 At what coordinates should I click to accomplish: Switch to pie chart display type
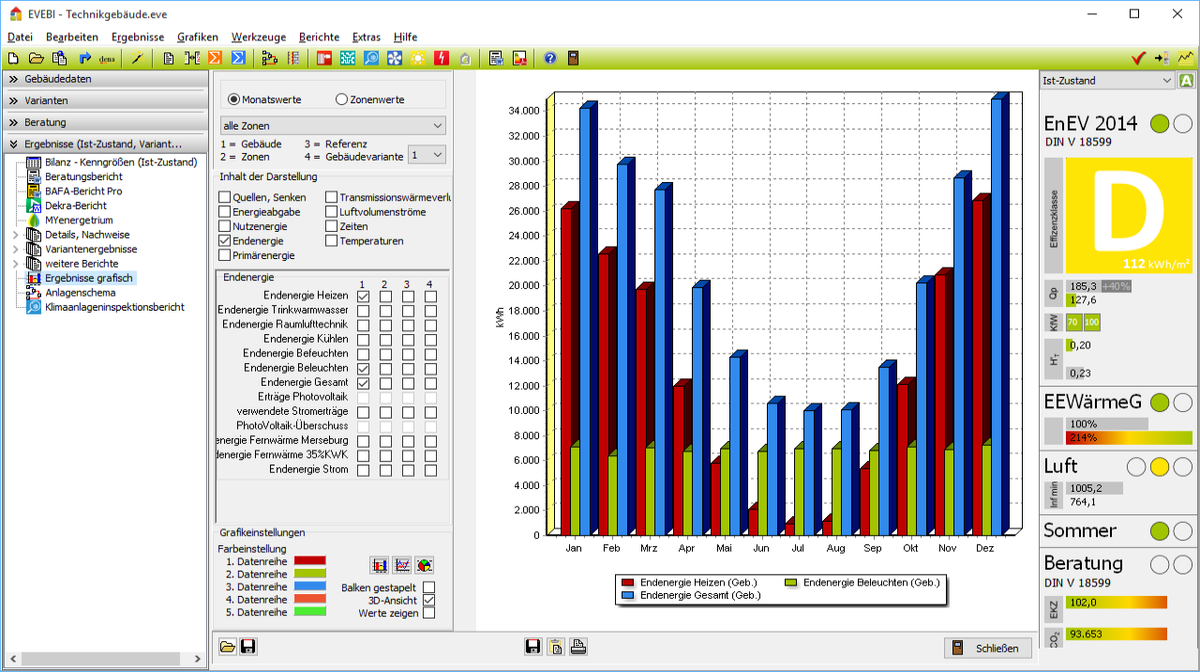425,566
